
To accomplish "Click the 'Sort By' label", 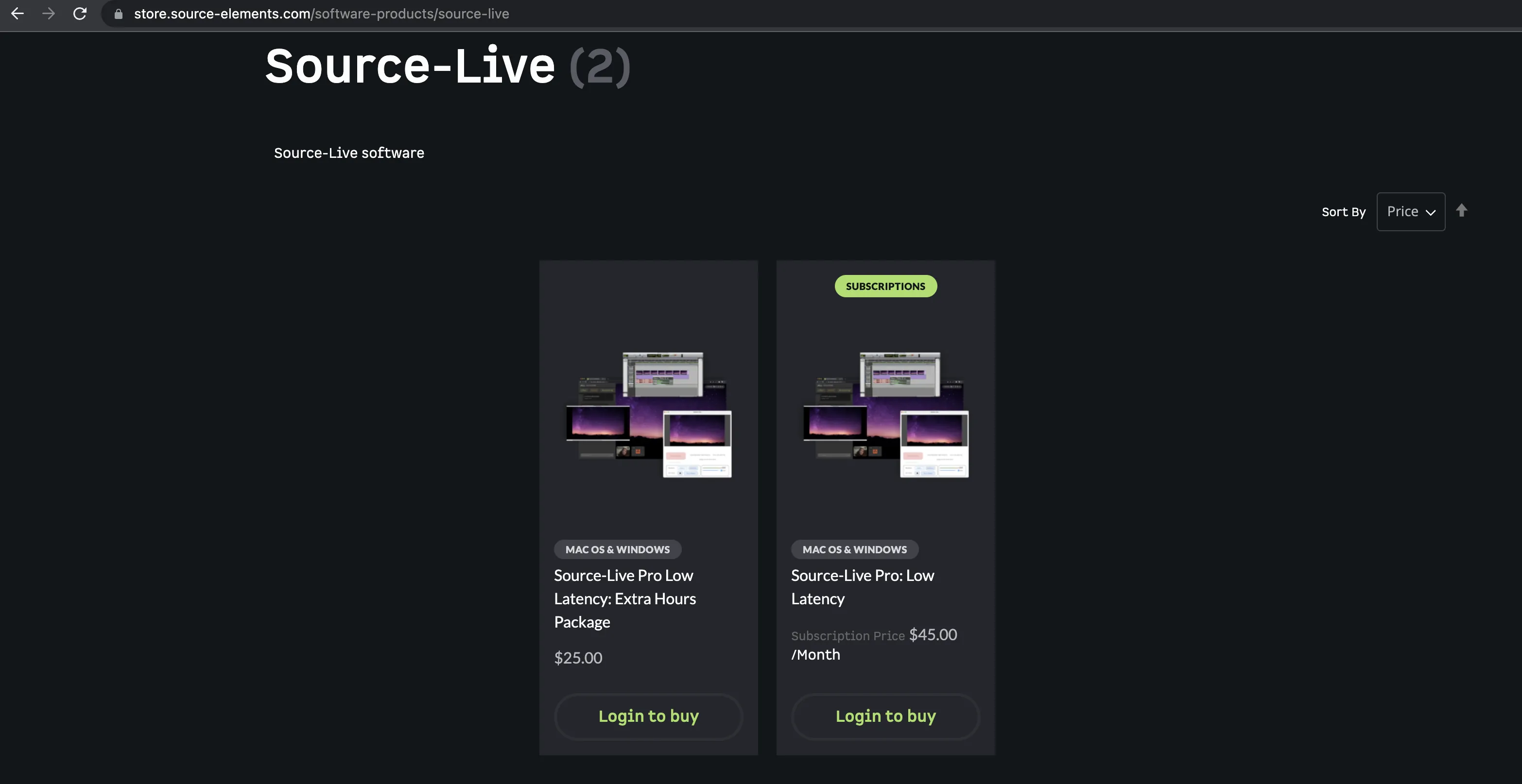I will (1344, 212).
